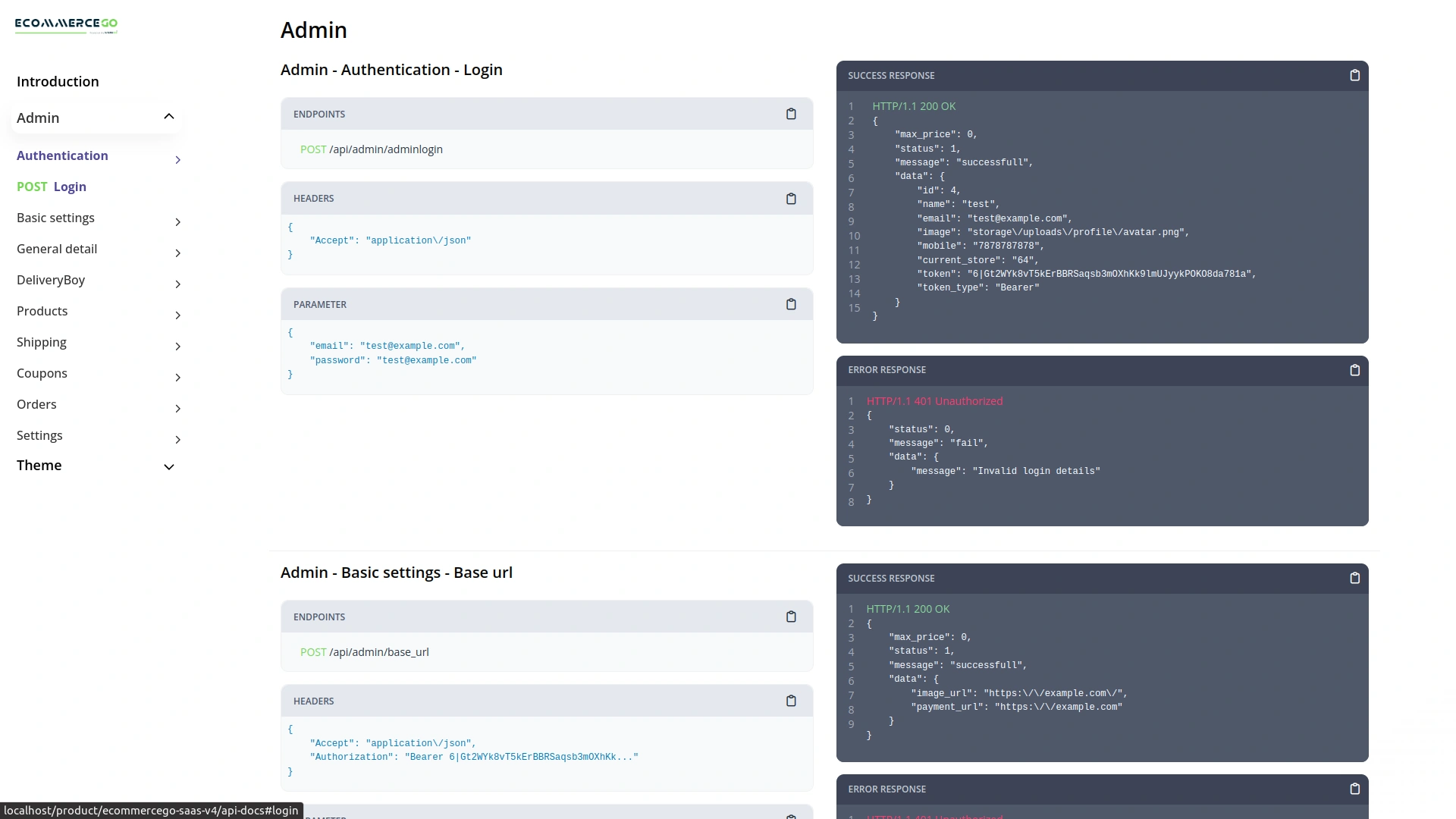Open the Introduction page
Screen dimensions: 1456x819
point(58,81)
